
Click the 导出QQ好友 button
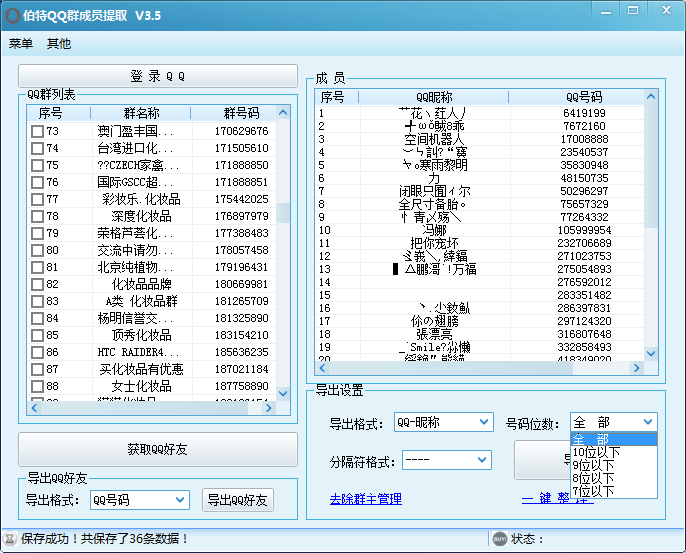tap(238, 499)
